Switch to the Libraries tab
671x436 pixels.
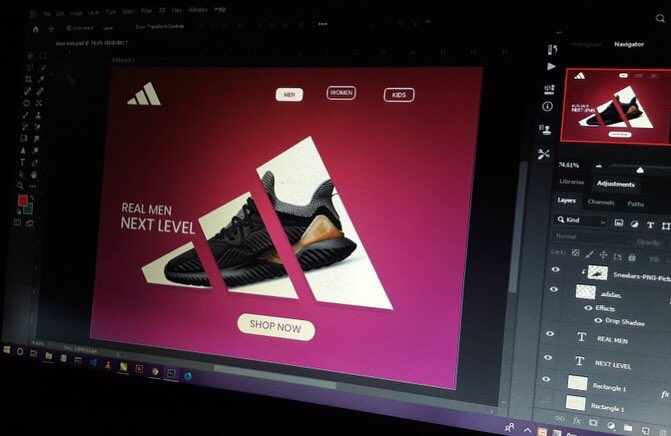571,181
